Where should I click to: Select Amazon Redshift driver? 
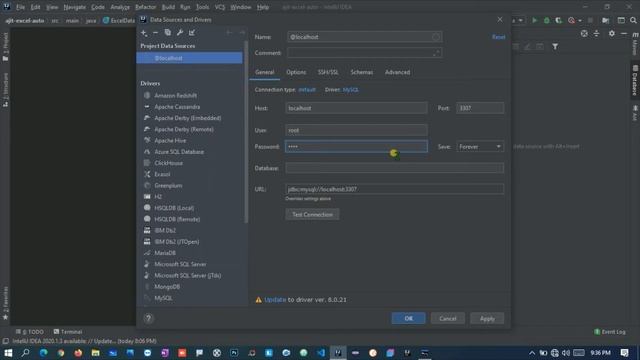pyautogui.click(x=176, y=96)
